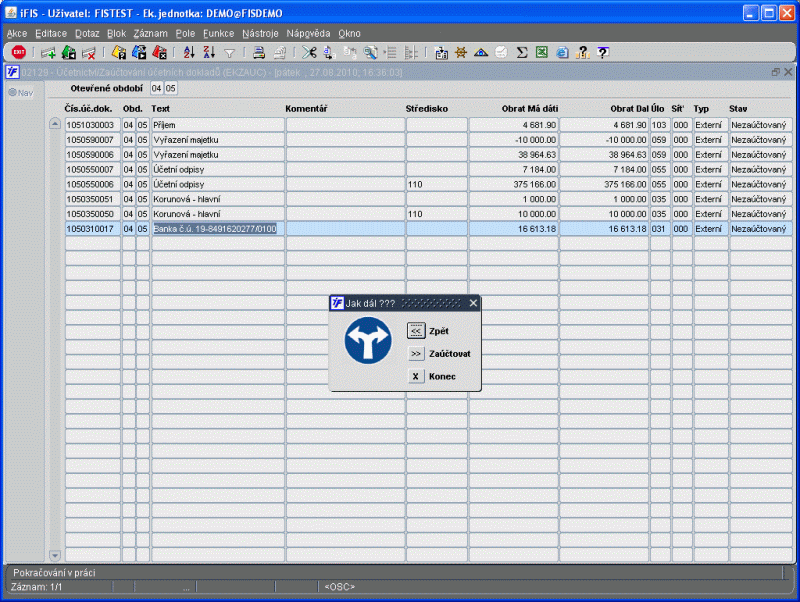Click the printer icon in toolbar
This screenshot has width=800, height=602.
coord(259,52)
